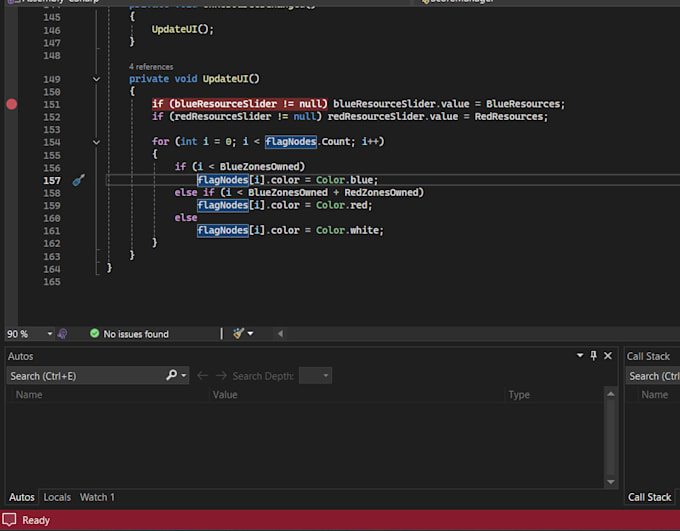Image resolution: width=680 pixels, height=531 pixels.
Task: Click in the Call Stack search field
Action: pos(654,376)
